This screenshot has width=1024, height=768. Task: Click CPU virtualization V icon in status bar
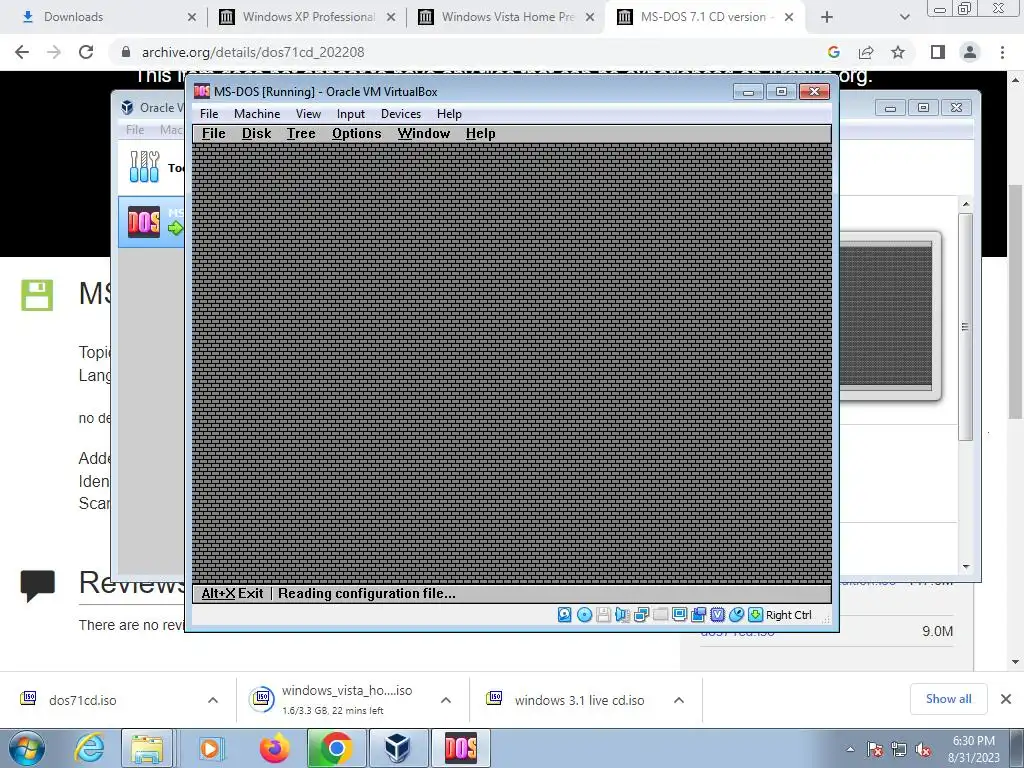point(717,615)
